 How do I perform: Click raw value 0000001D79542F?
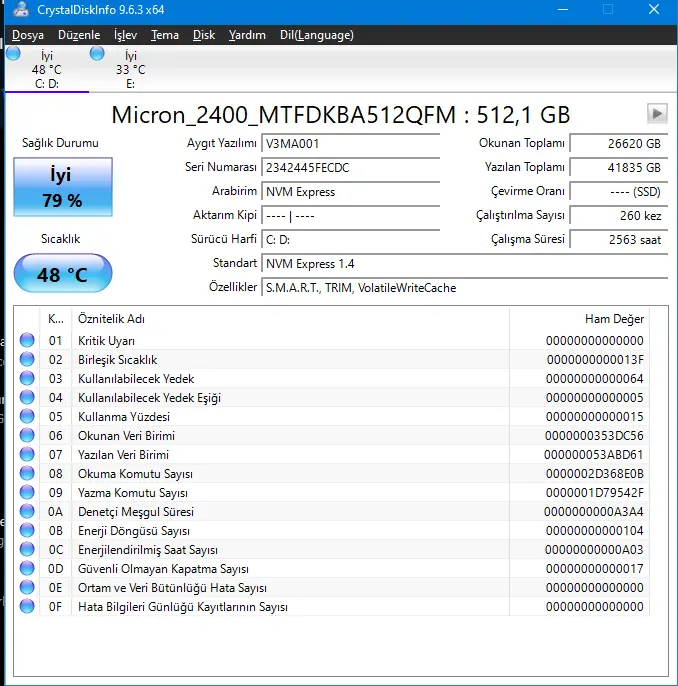594,493
